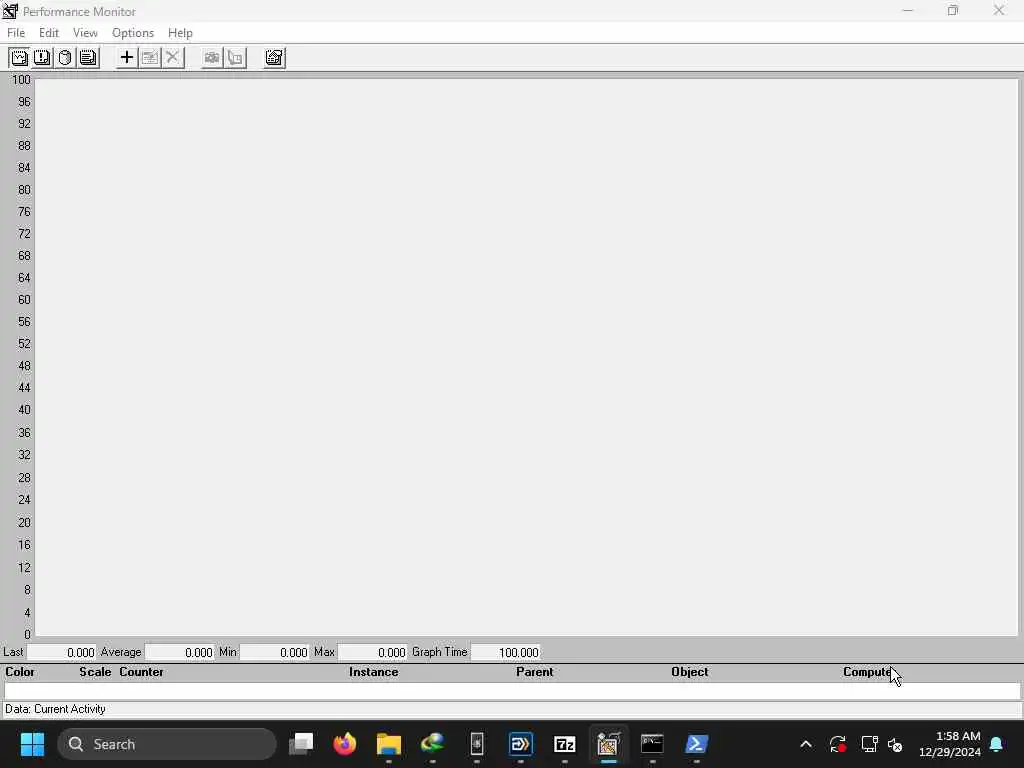Click the Color column header
Viewport: 1024px width, 768px height.
click(x=20, y=672)
